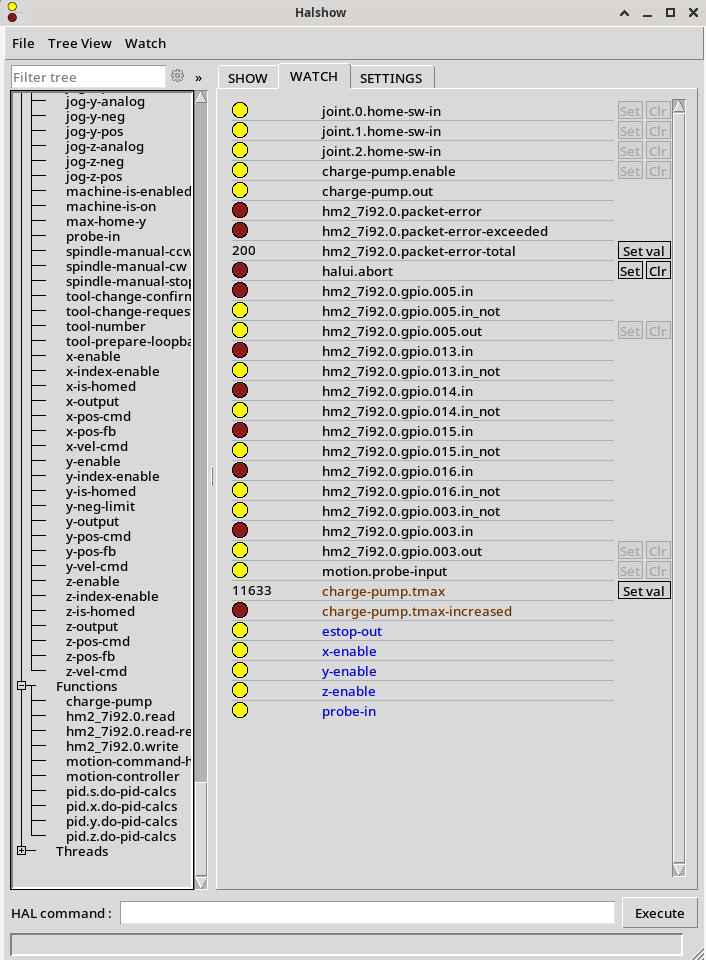The image size is (706, 960).
Task: Click the yellow LED beside probe-in signal
Action: tap(240, 711)
